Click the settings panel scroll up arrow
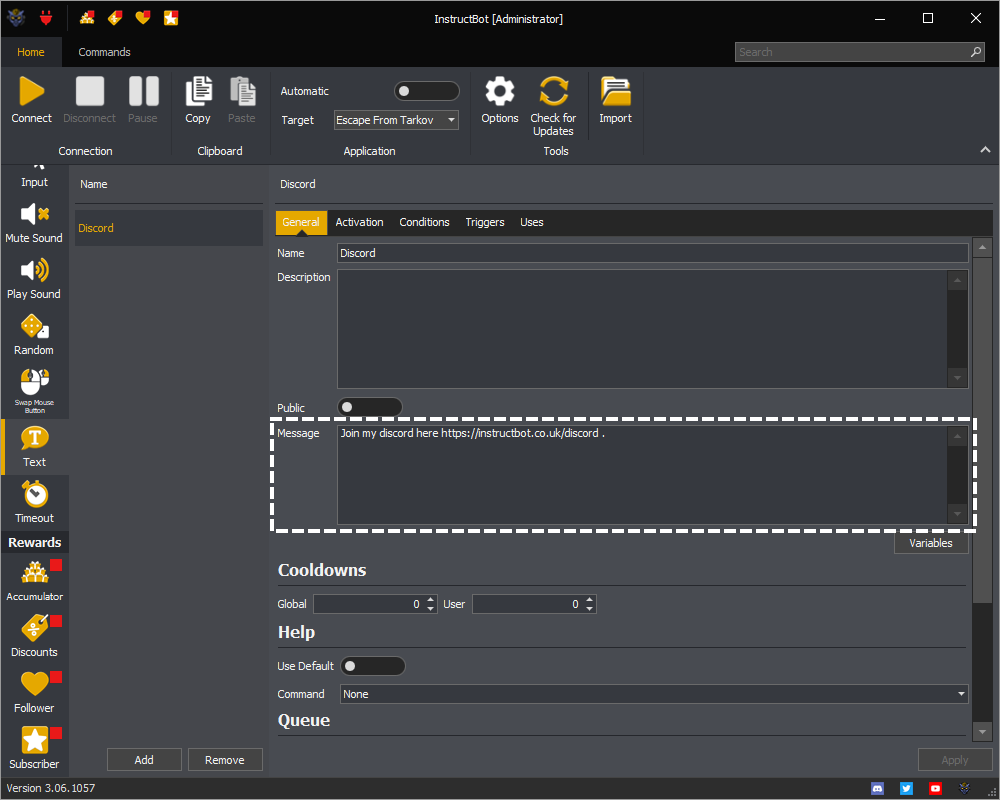 pos(982,247)
